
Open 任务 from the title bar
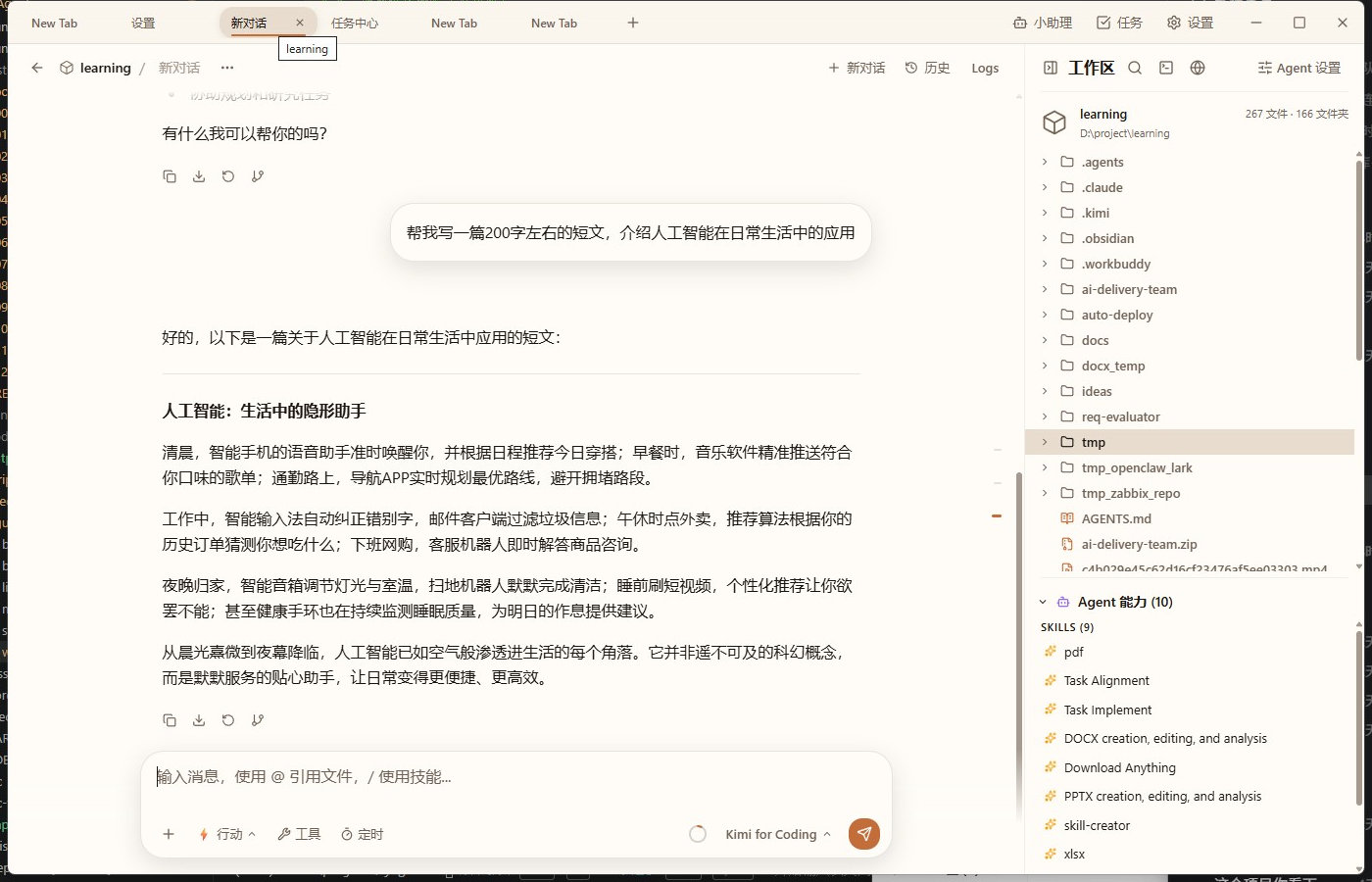point(1119,23)
